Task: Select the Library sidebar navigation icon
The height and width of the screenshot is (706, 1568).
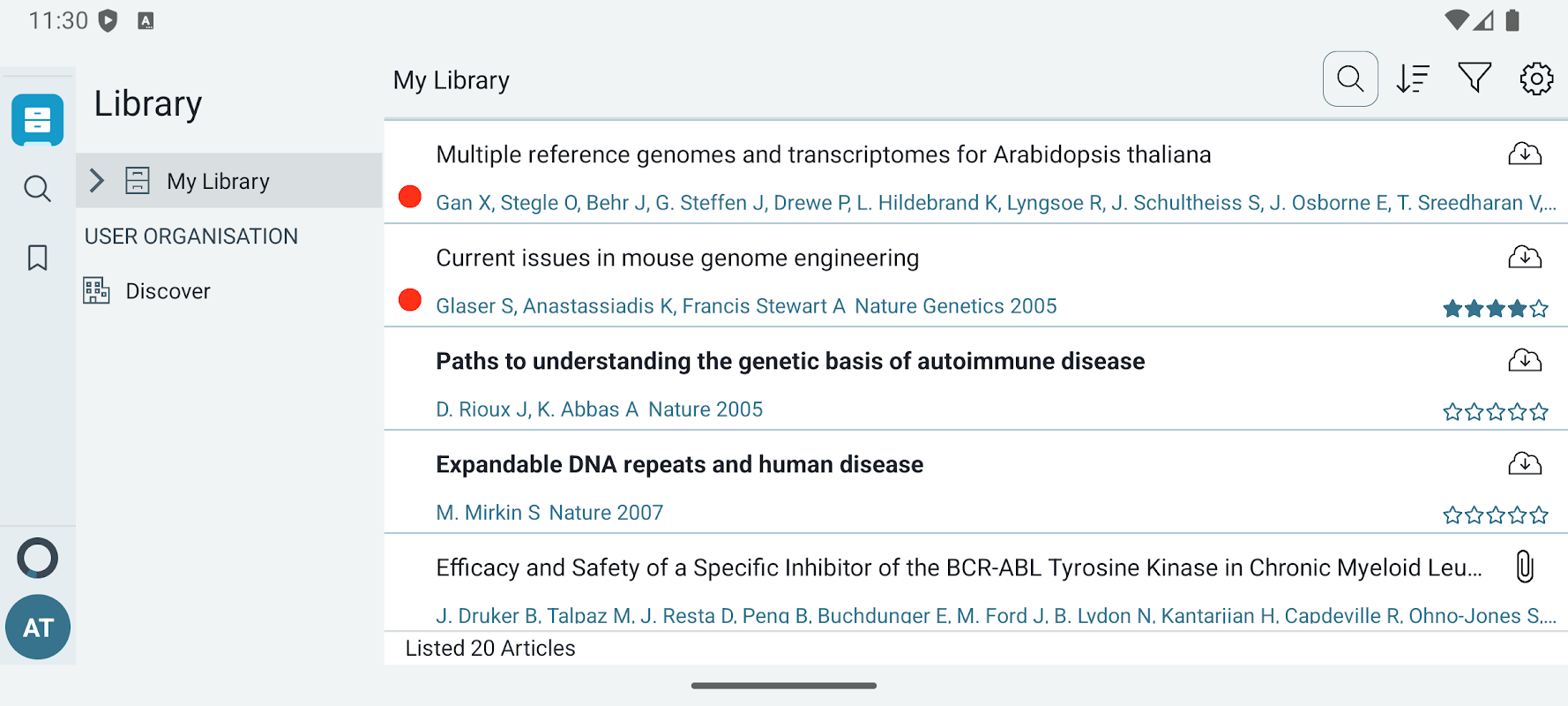Action: point(38,119)
